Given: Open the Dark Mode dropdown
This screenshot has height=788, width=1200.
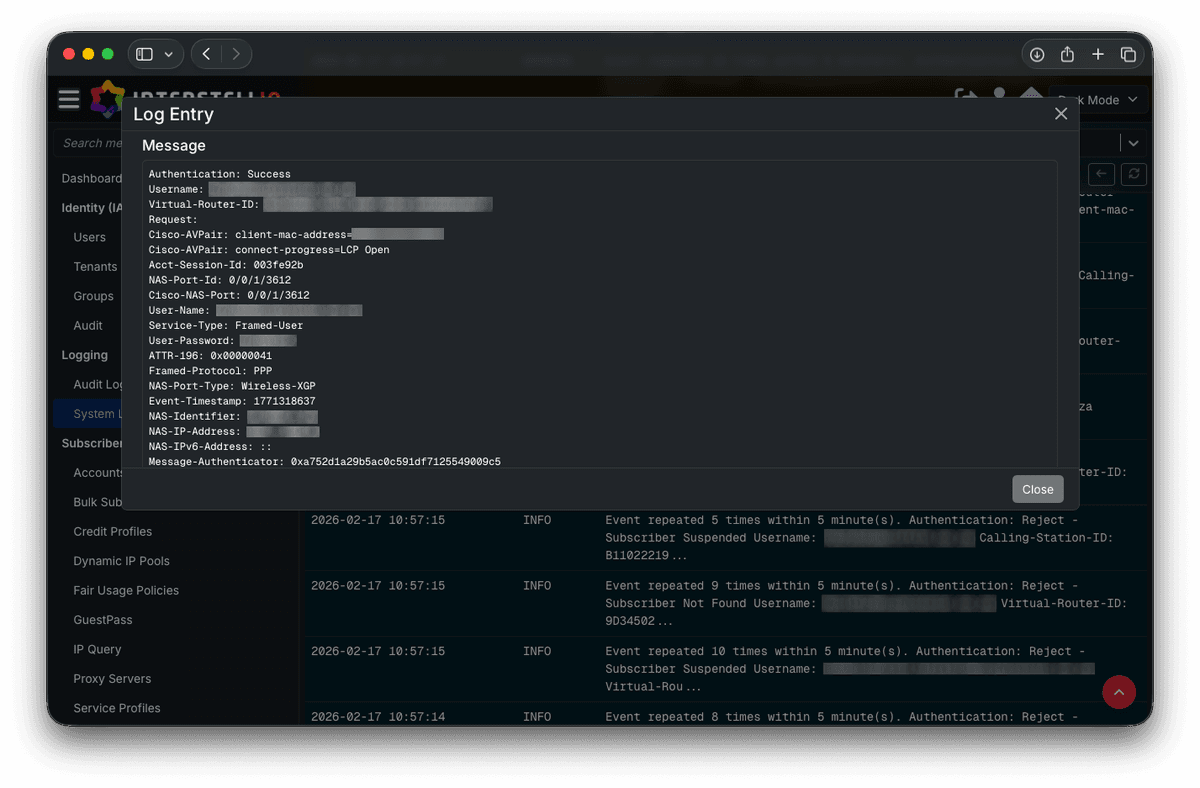Looking at the screenshot, I should (1097, 99).
